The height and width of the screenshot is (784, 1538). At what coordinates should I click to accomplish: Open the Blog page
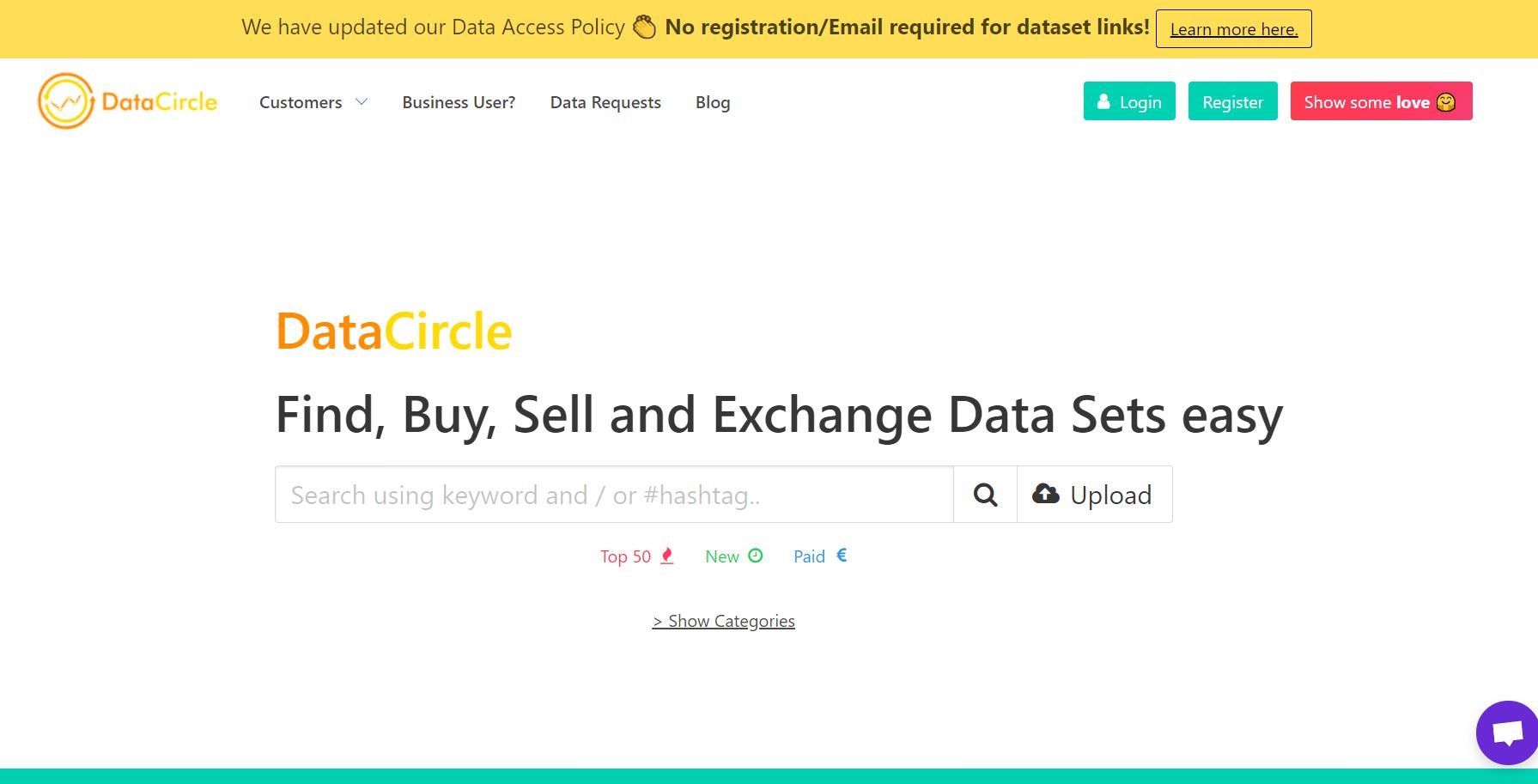click(713, 102)
